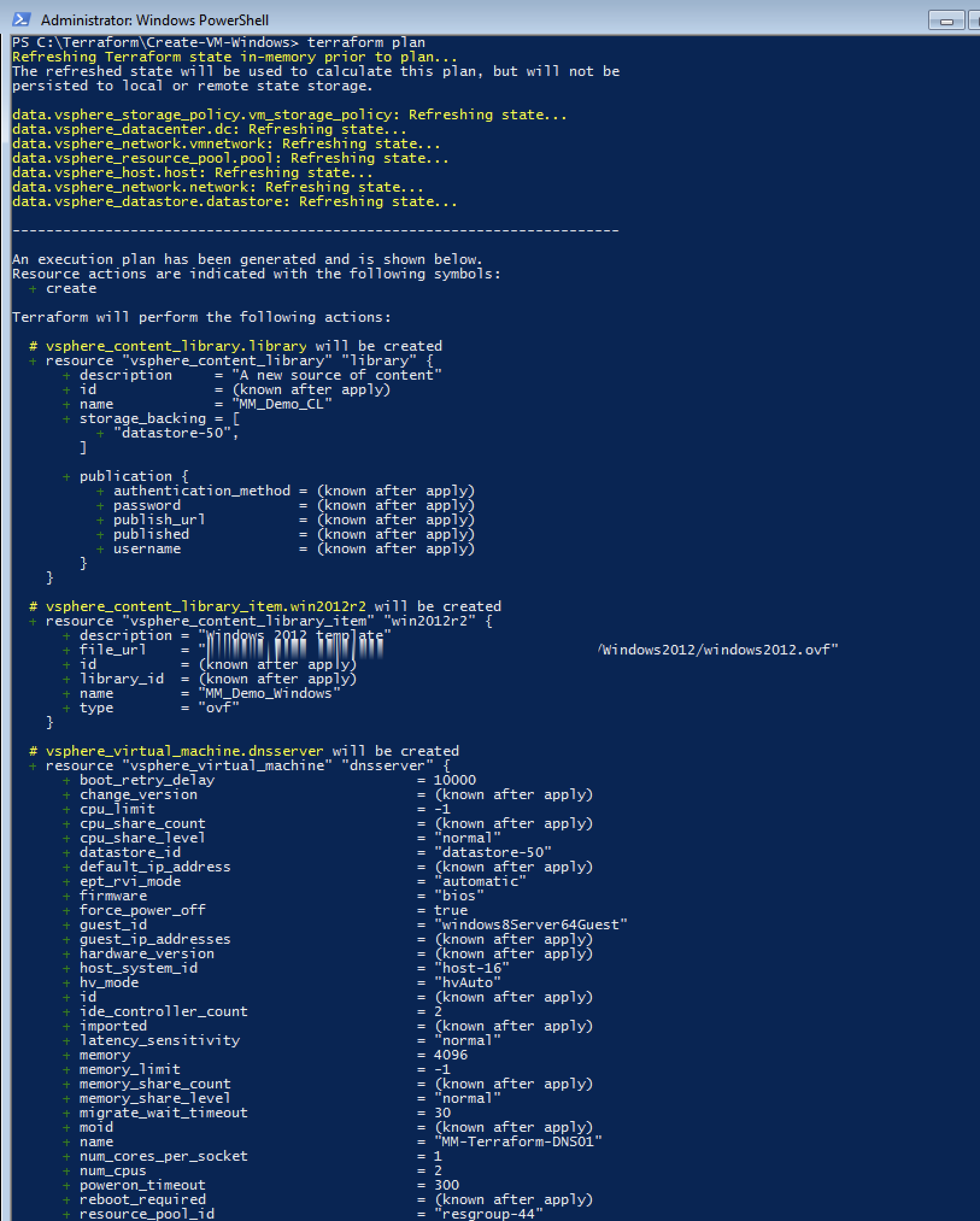
Task: Click the Administrator: Windows PowerShell title text
Action: coord(154,20)
